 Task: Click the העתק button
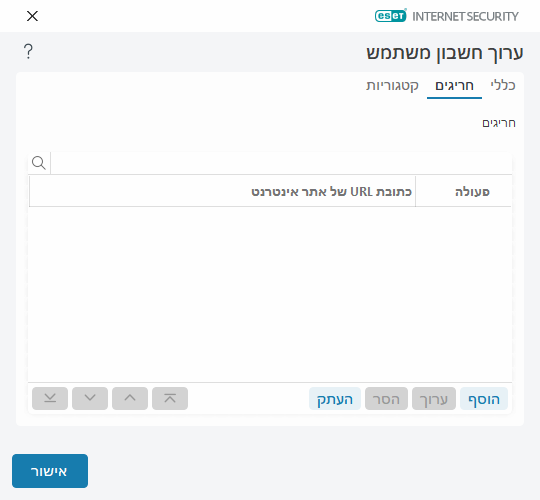coord(335,398)
